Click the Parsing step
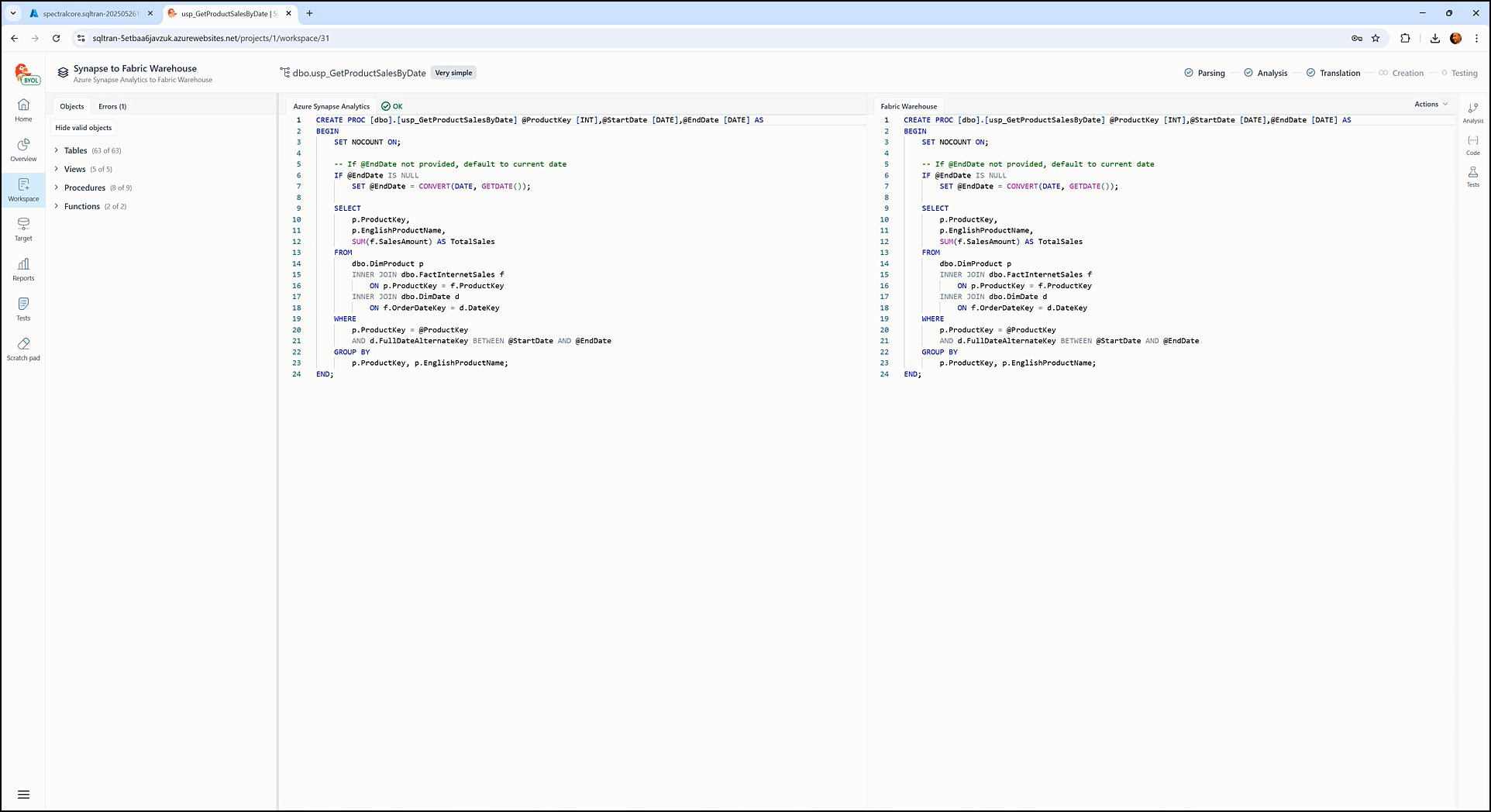 point(1204,73)
